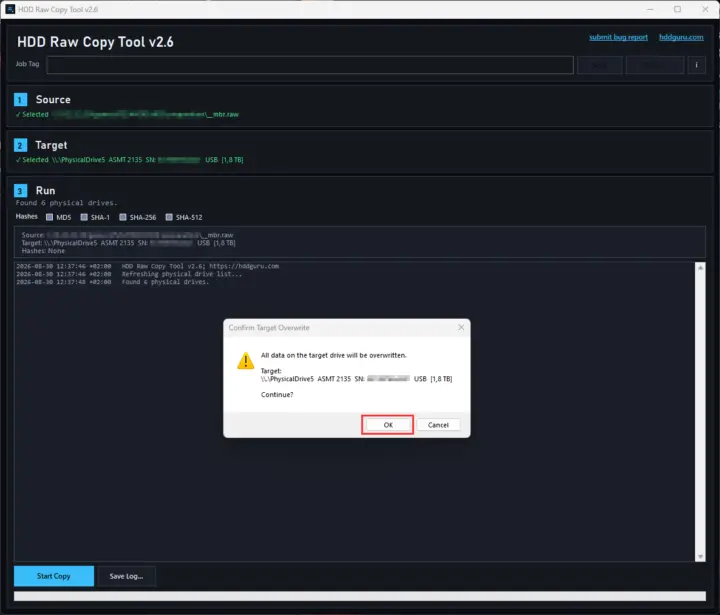720x615 pixels.
Task: Click the app icon in title bar
Action: point(10,9)
